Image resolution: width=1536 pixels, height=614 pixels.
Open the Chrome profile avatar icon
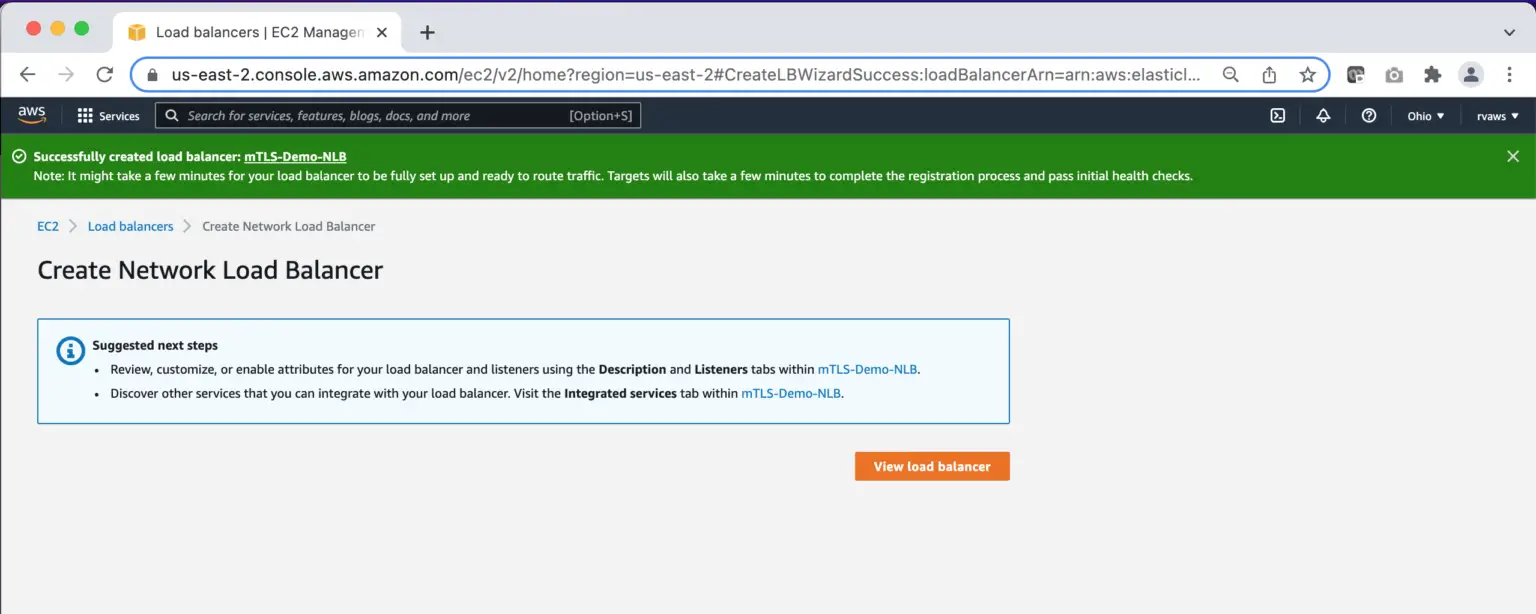(1470, 74)
